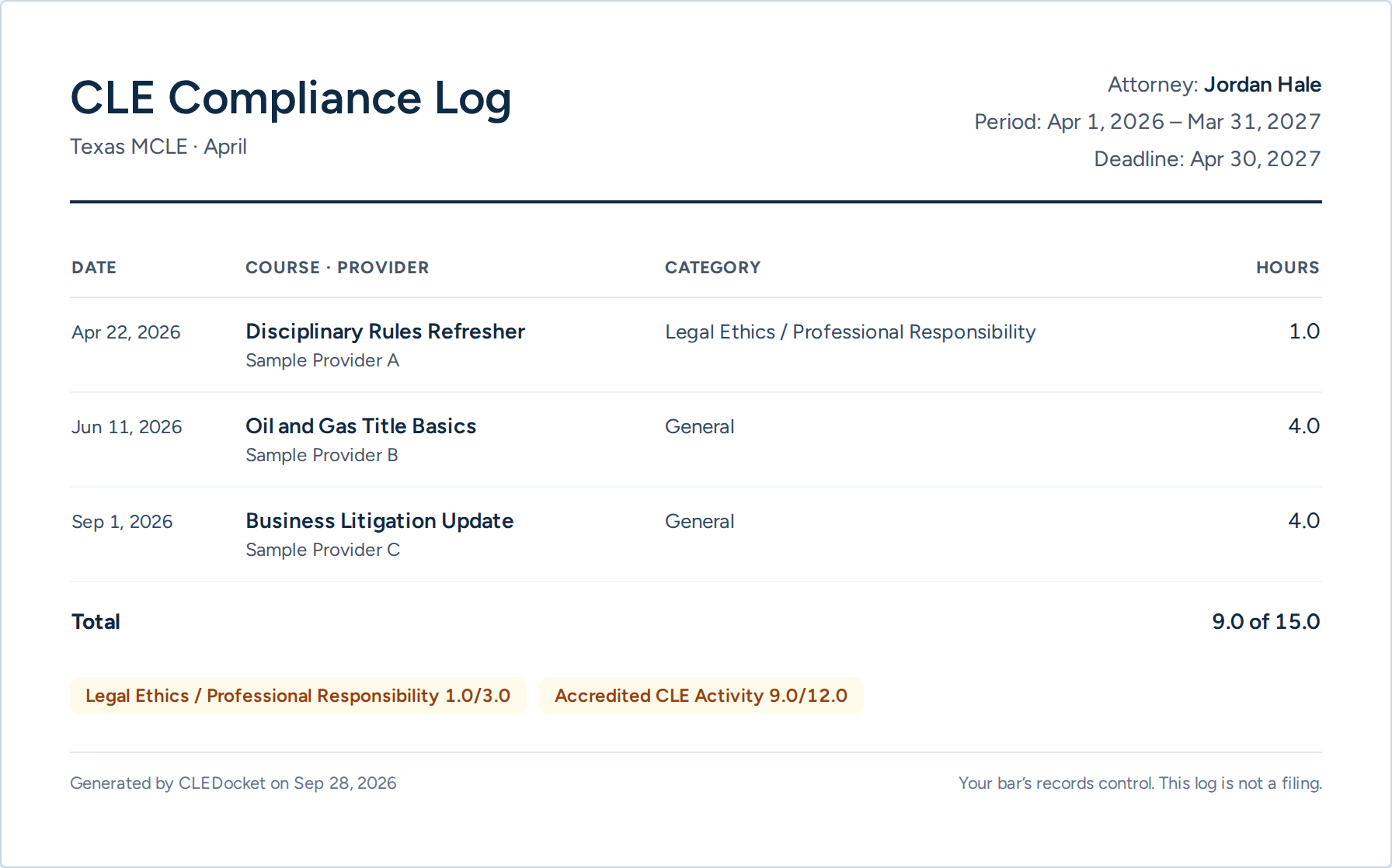Open the Oil and Gas Title Basics course
This screenshot has width=1392, height=868.
[x=361, y=426]
